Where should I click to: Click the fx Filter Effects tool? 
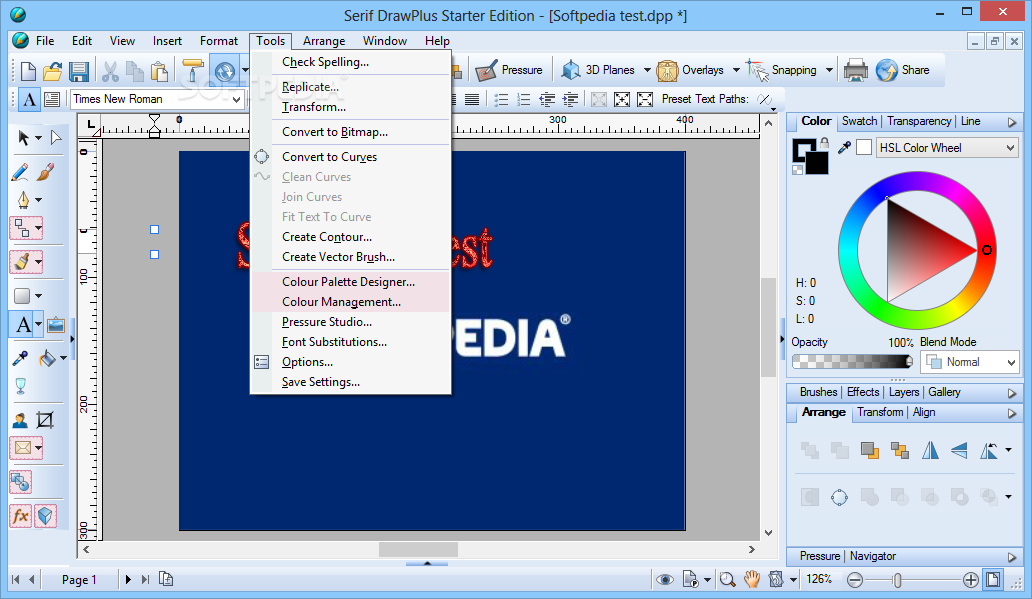[21, 515]
